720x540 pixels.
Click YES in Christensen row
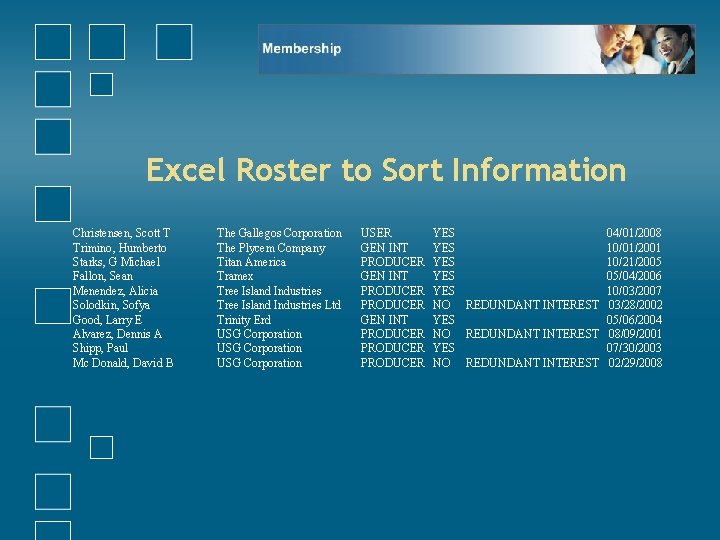443,233
